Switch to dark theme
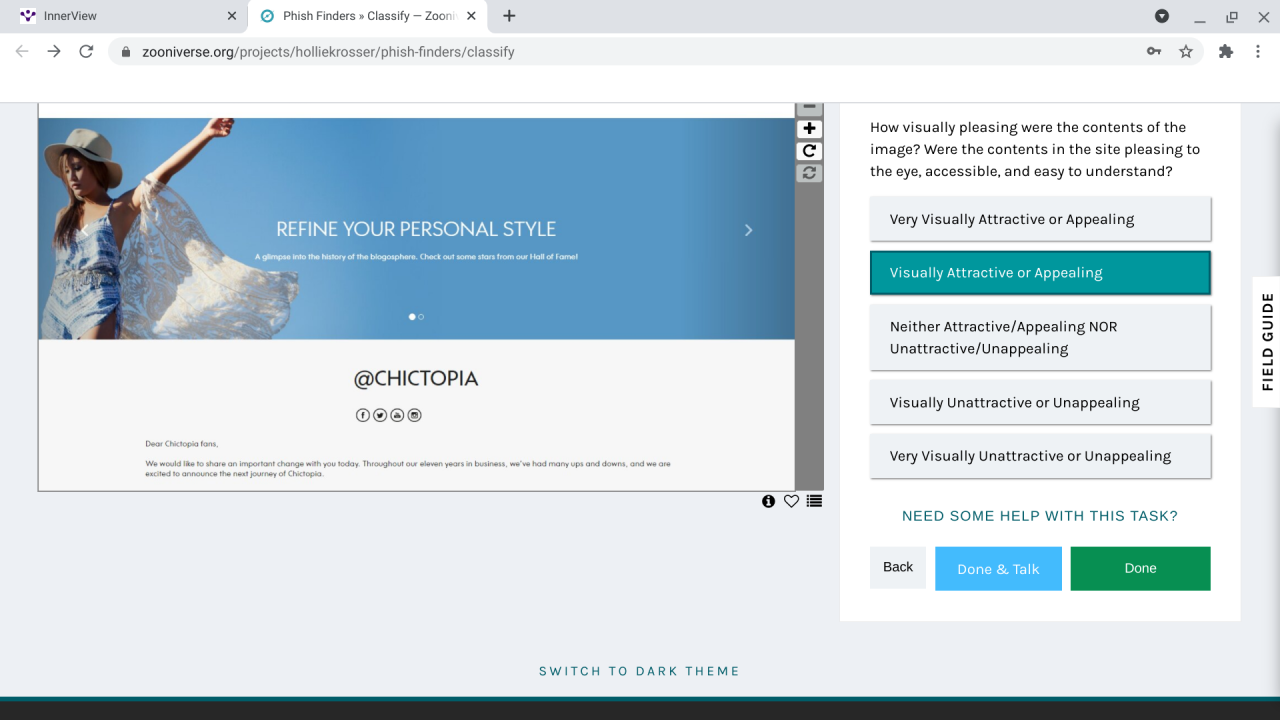The image size is (1280, 720). coord(640,671)
